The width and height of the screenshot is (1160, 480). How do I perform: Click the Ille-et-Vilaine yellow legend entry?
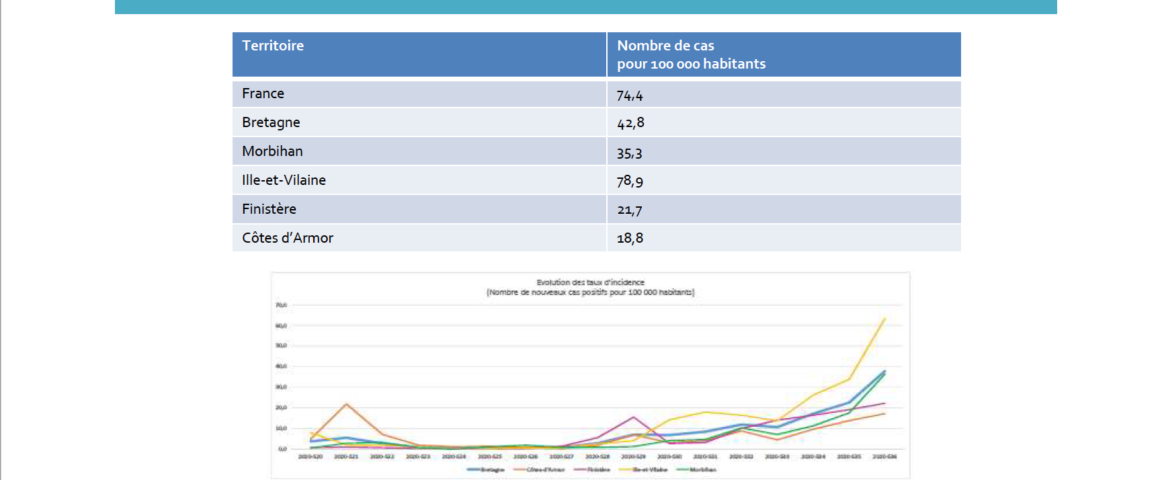point(643,470)
